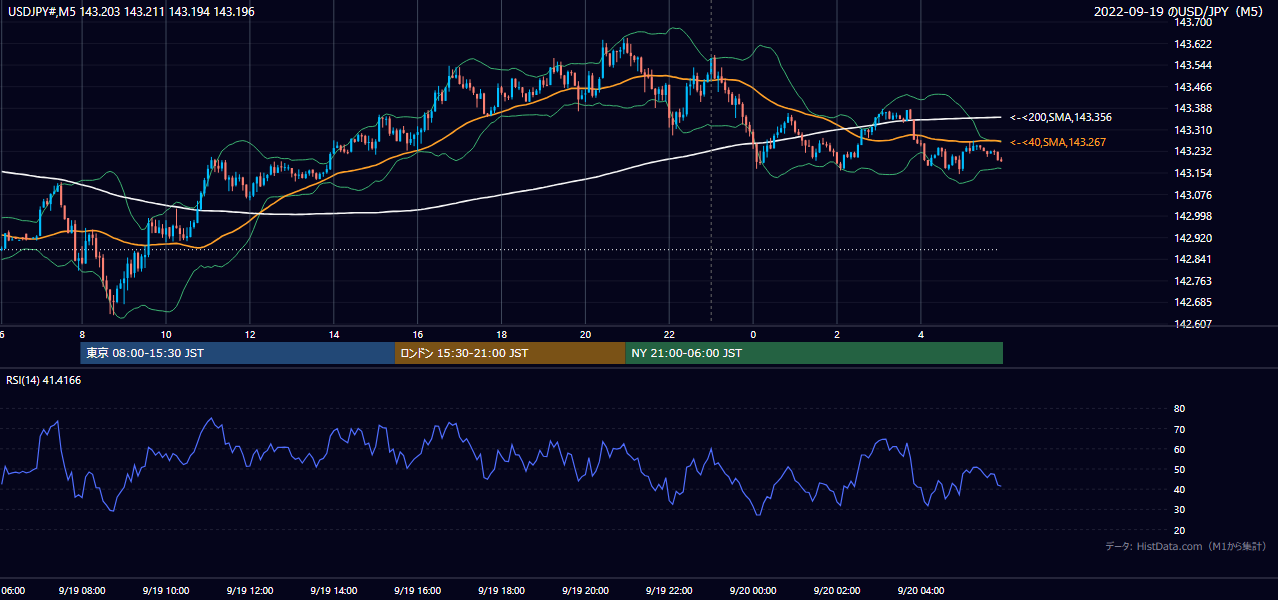Select the 東京 08:00-15:30 JST session bar

click(238, 353)
